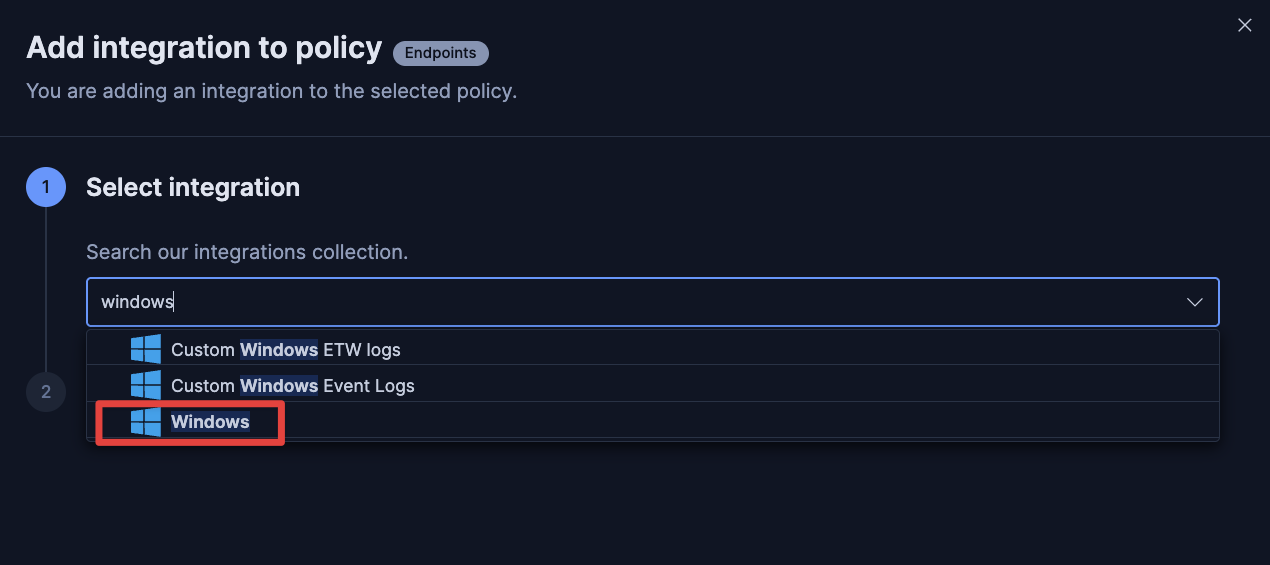This screenshot has height=565, width=1270.
Task: Choose Custom Windows ETW logs option
Action: coord(286,349)
